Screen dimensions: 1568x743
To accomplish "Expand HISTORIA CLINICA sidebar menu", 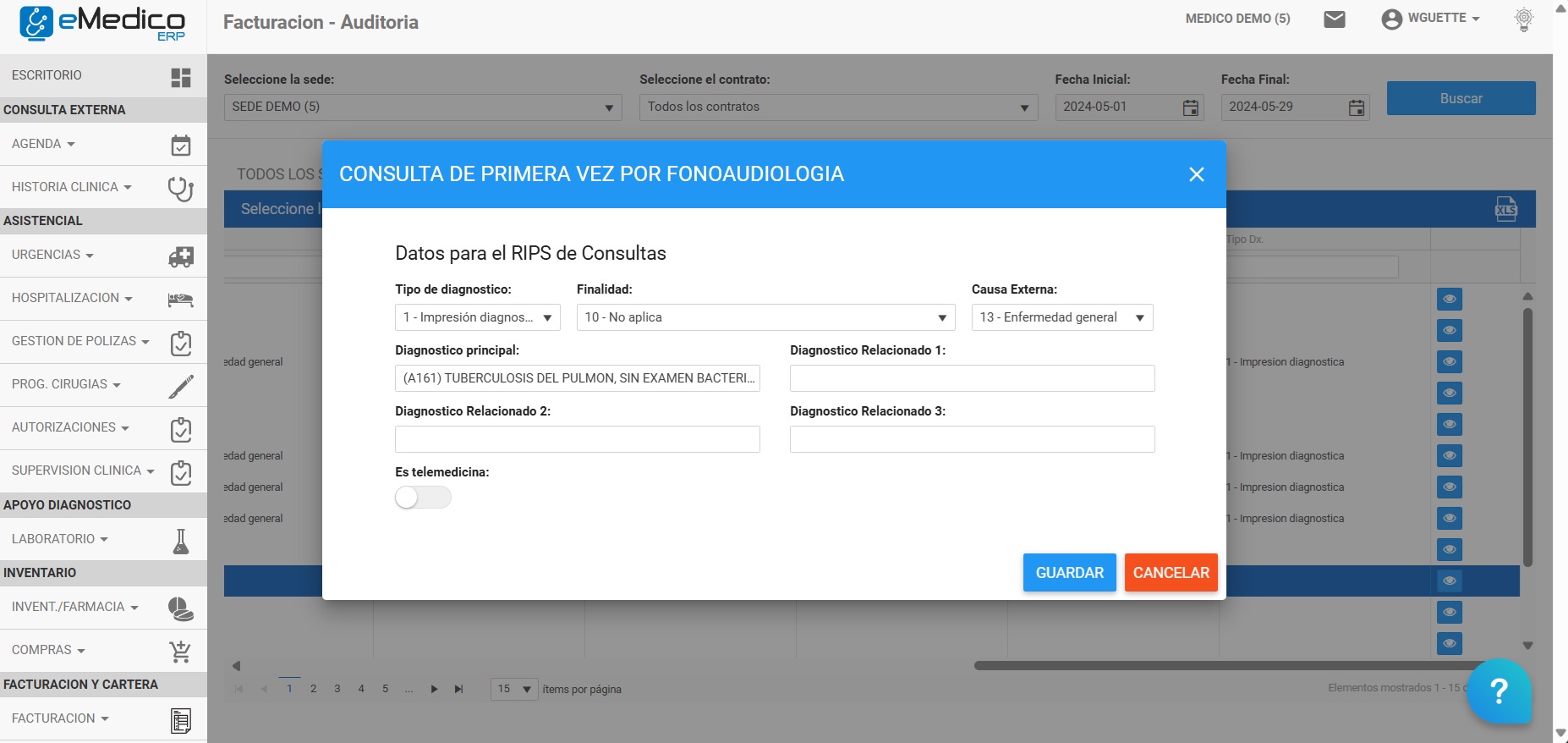I will pos(72,187).
